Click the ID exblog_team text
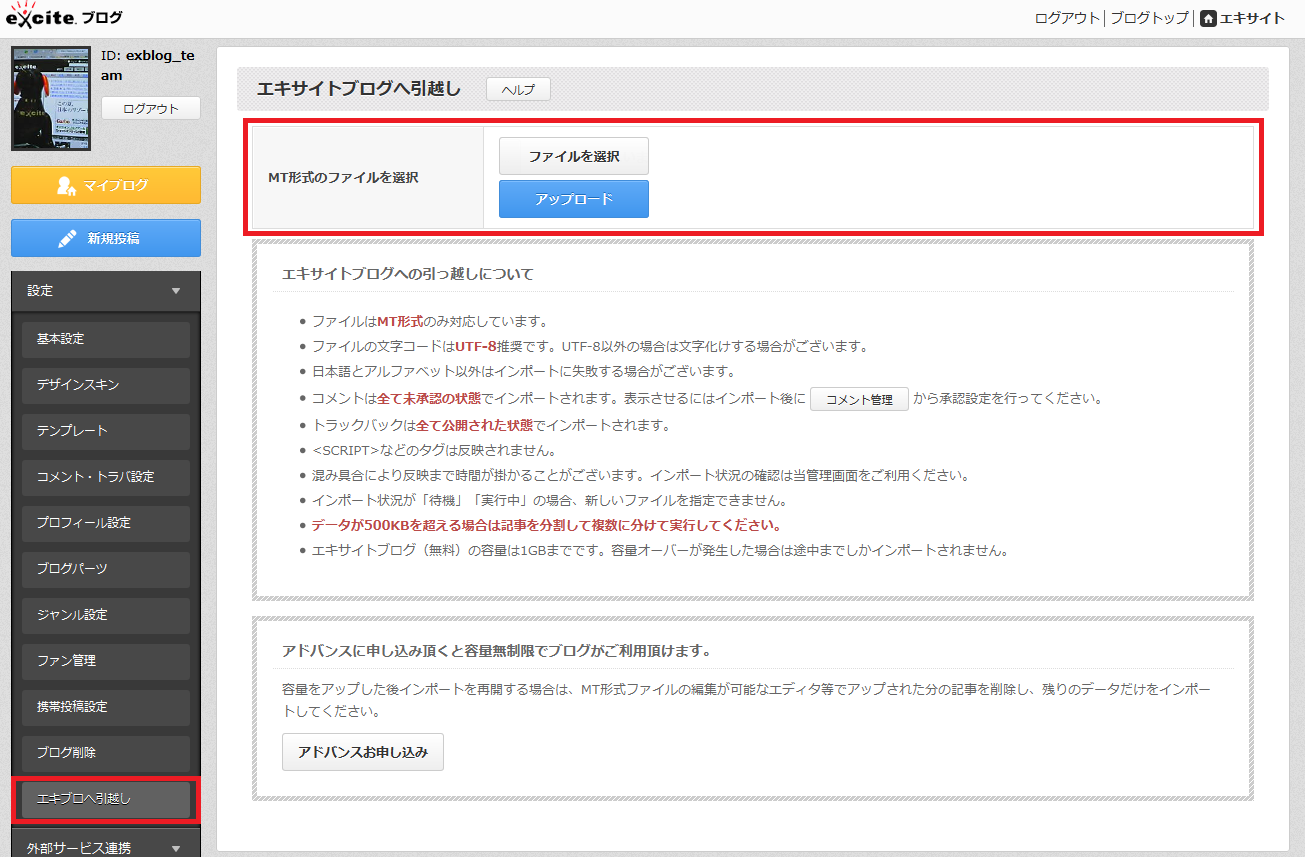The image size is (1305, 857). (x=148, y=65)
